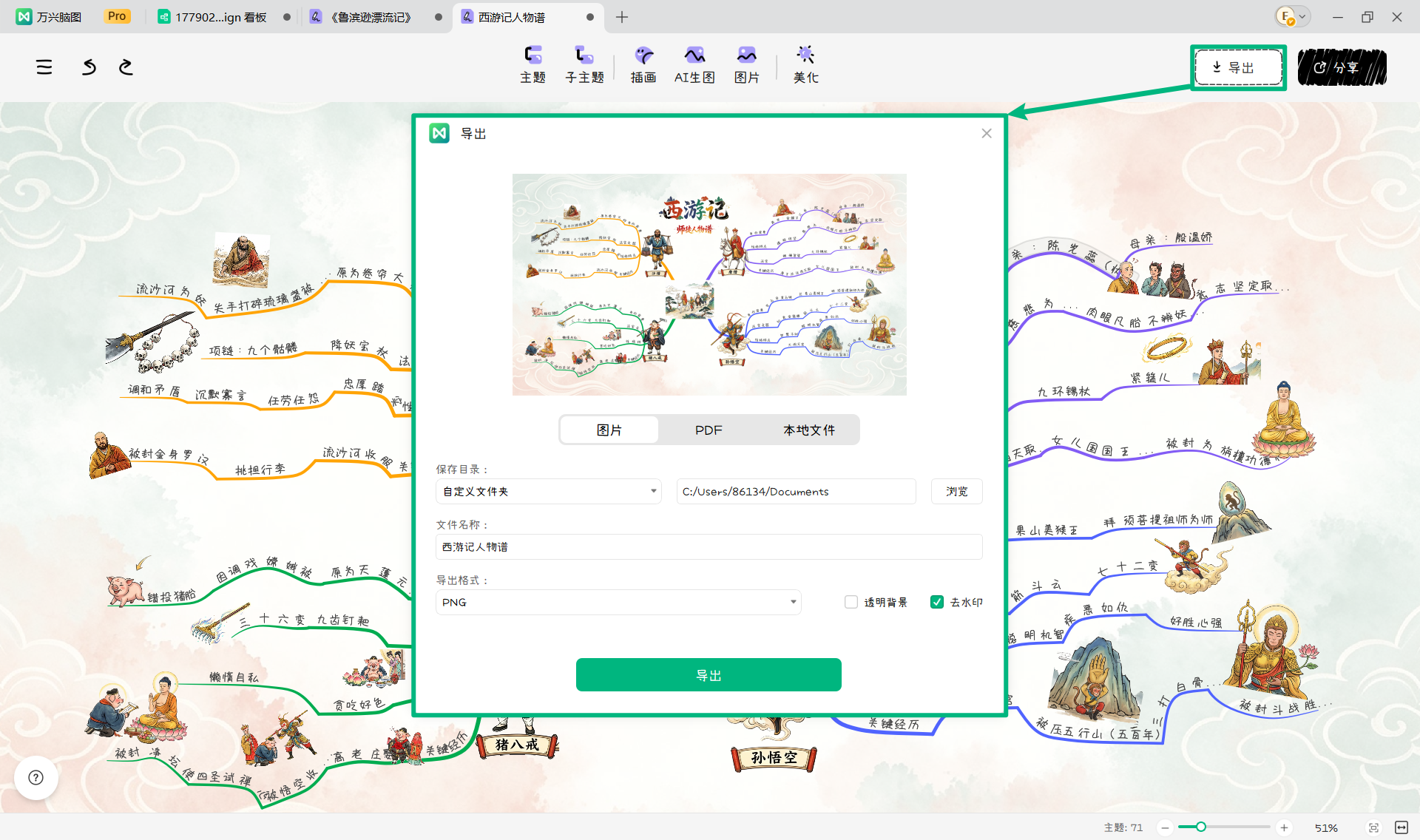Click the 51% zoom level value
Image resolution: width=1420 pixels, height=840 pixels.
coord(1326,827)
